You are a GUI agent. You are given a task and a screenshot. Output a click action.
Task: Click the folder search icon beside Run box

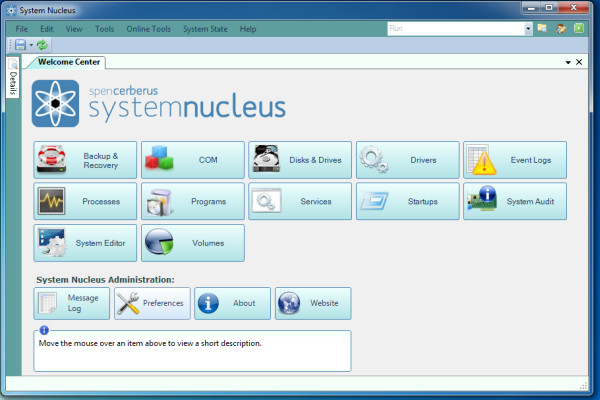pos(542,28)
